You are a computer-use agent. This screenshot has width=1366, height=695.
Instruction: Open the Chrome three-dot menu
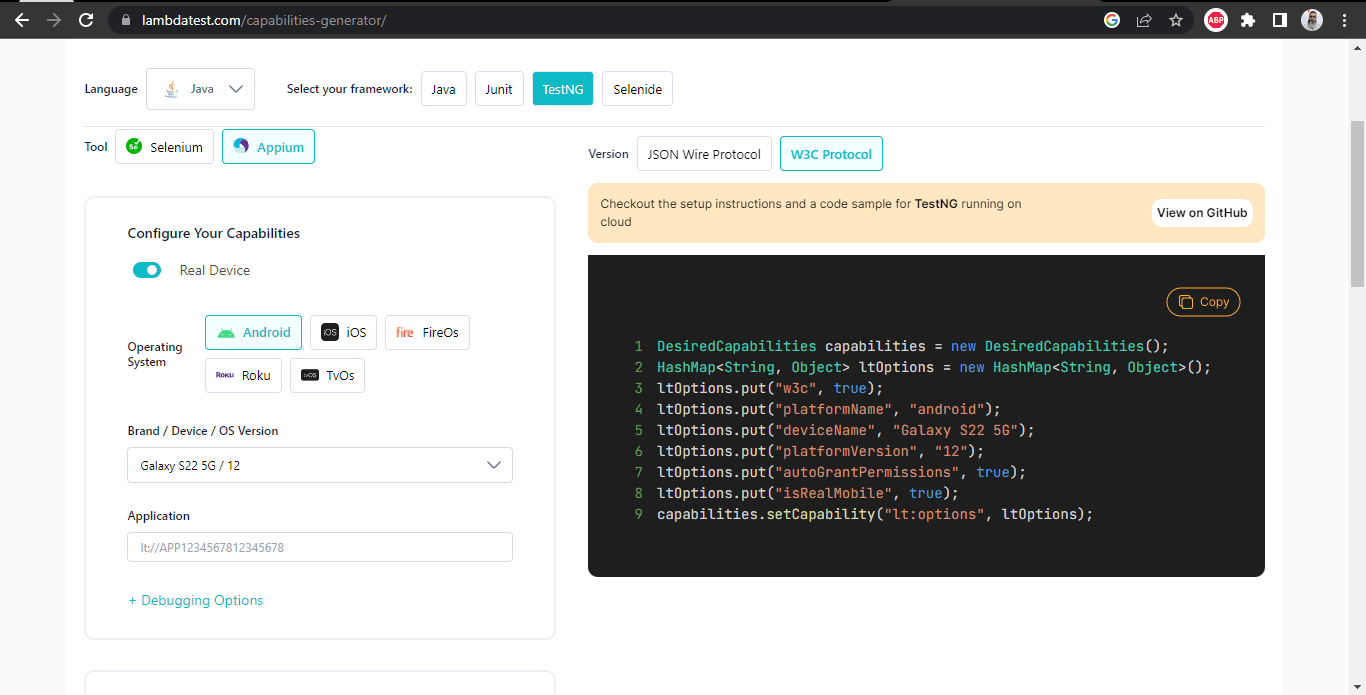click(1344, 20)
